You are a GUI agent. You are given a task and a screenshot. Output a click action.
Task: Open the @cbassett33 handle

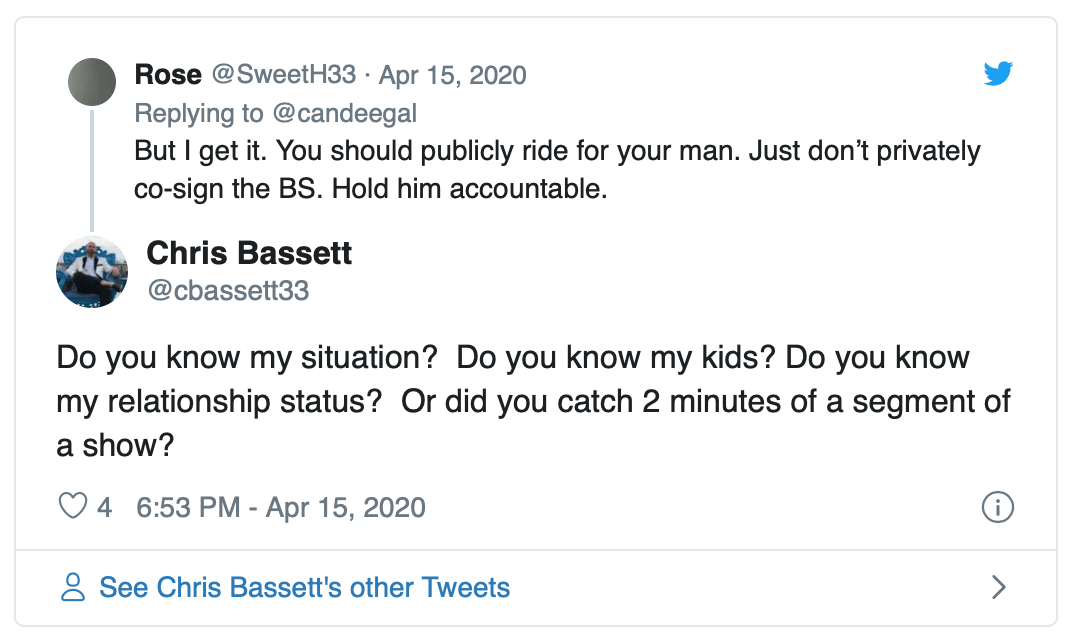pyautogui.click(x=228, y=291)
